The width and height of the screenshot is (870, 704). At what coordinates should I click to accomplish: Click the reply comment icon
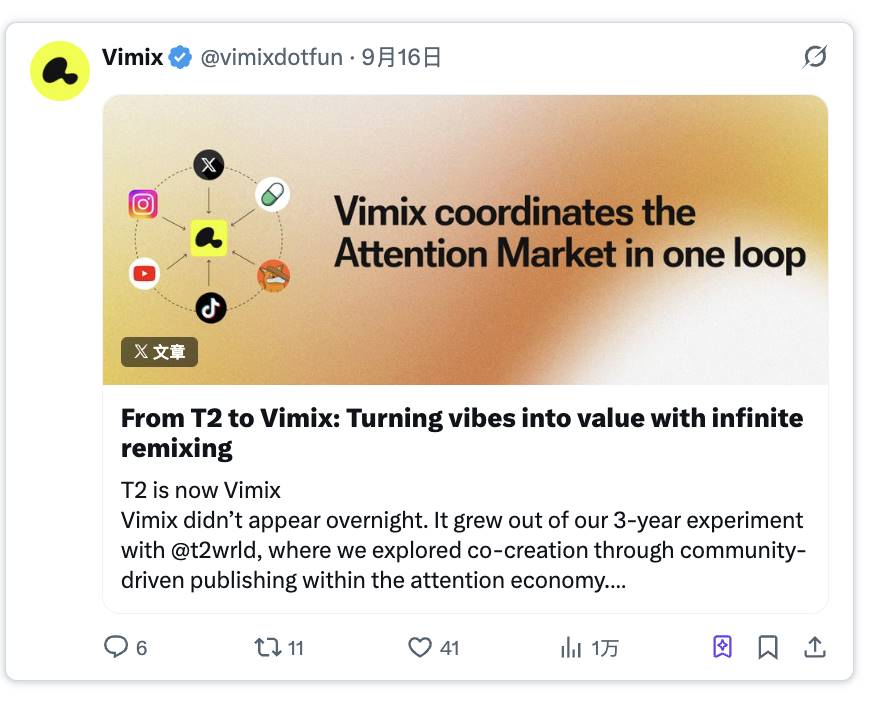(116, 648)
